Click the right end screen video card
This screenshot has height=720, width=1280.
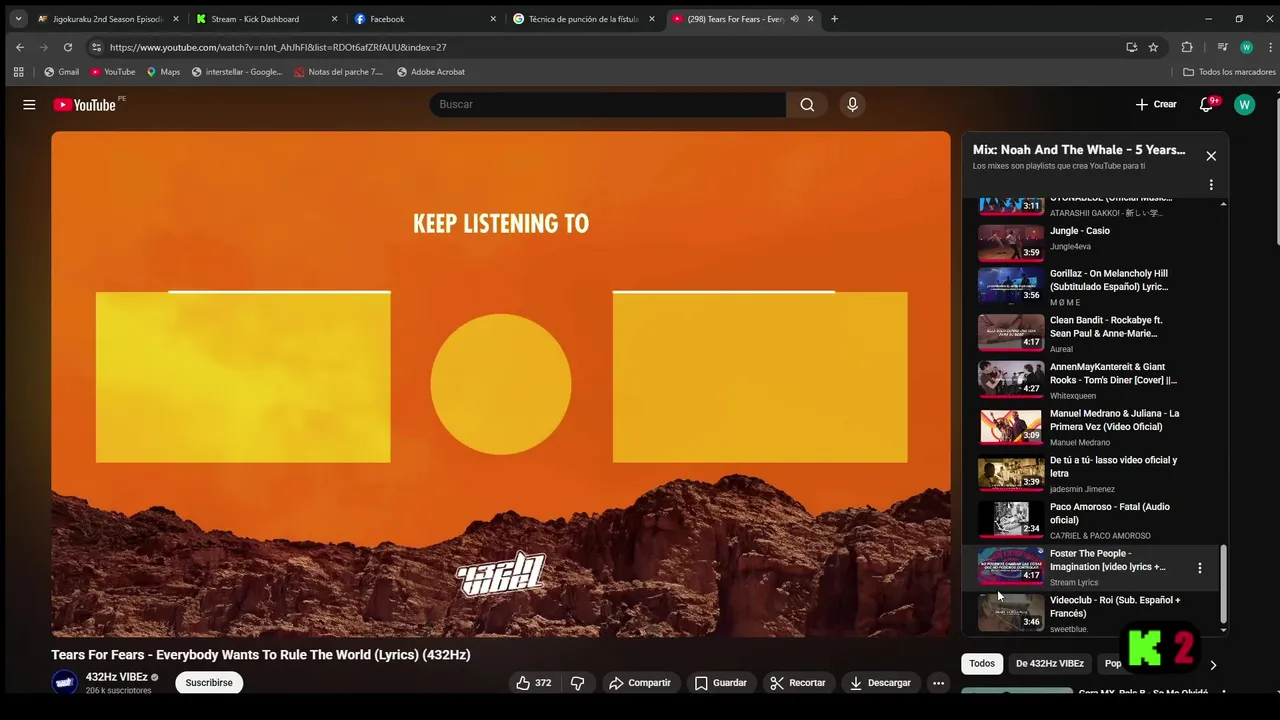[x=760, y=377]
